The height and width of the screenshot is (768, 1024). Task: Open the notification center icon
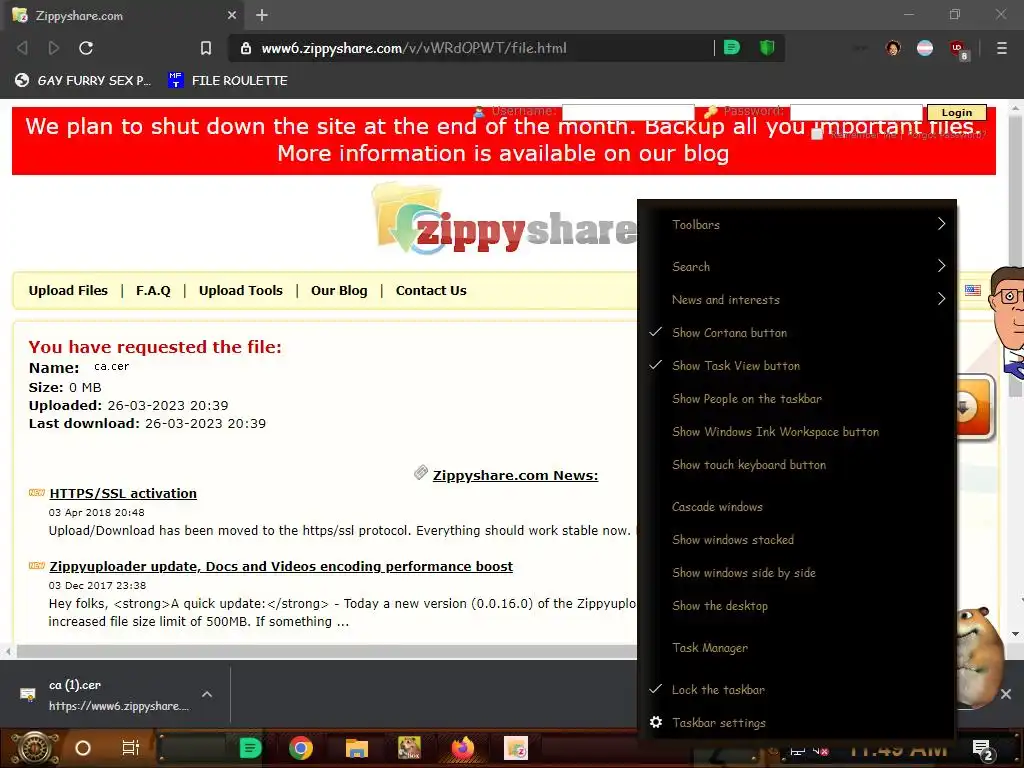982,751
